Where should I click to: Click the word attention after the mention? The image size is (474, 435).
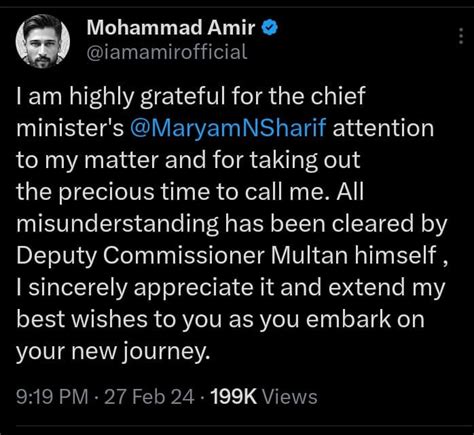click(383, 128)
